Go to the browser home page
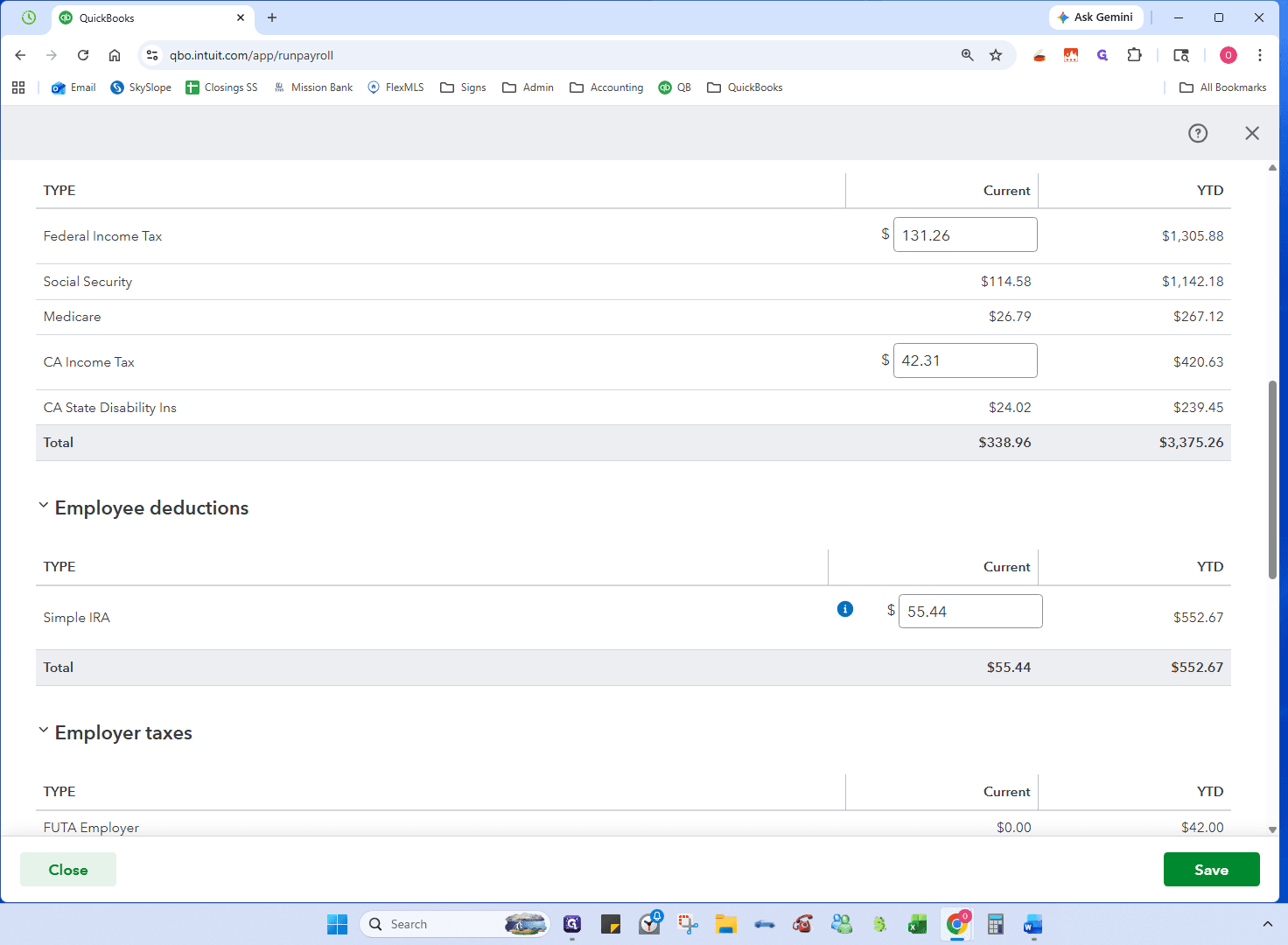Image resolution: width=1288 pixels, height=945 pixels. pyautogui.click(x=115, y=55)
